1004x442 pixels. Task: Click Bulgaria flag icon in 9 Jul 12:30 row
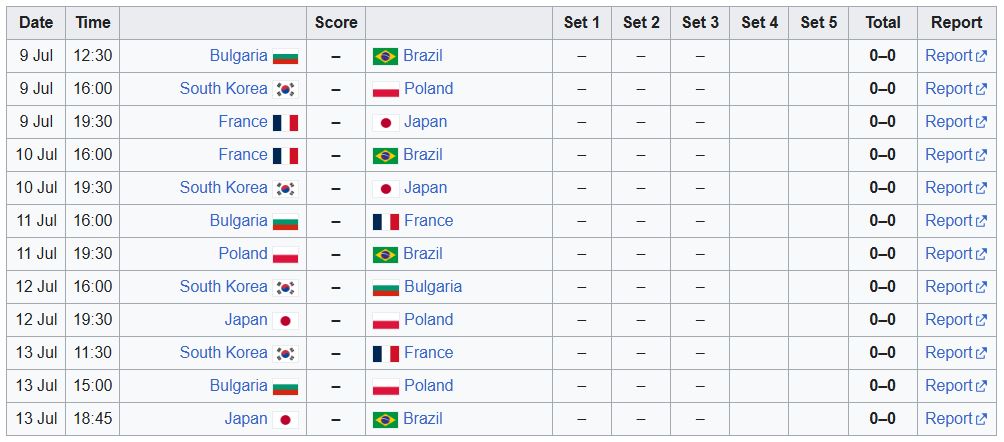point(285,56)
